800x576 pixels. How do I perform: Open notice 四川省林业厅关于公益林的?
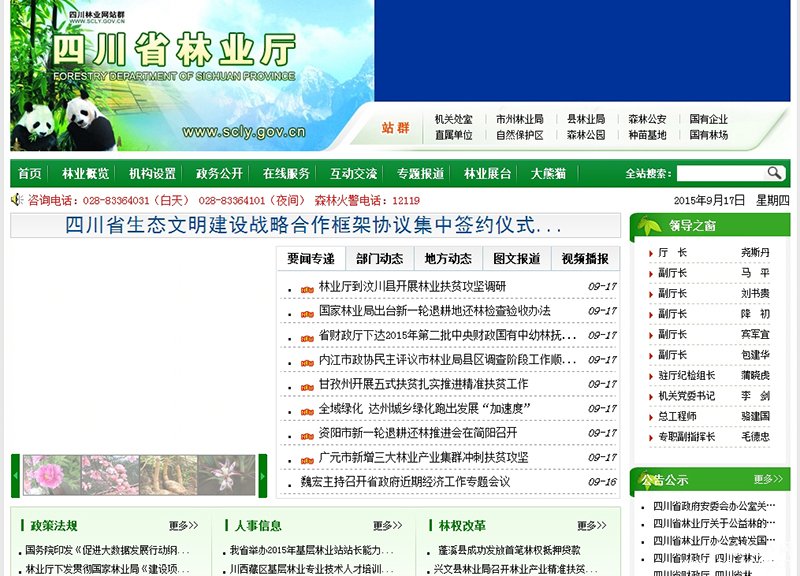[714, 523]
